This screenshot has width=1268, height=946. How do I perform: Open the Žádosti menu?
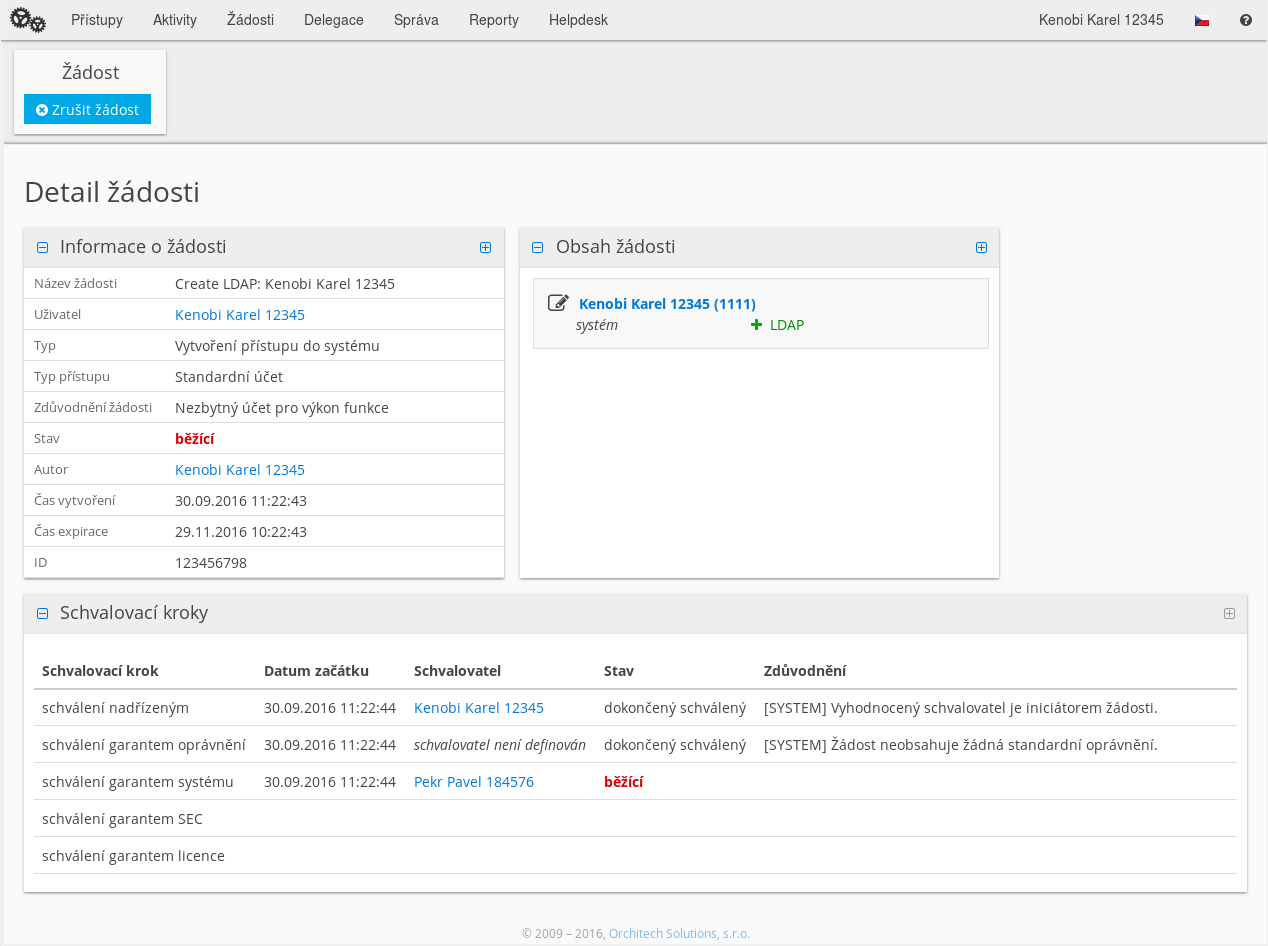pyautogui.click(x=250, y=20)
